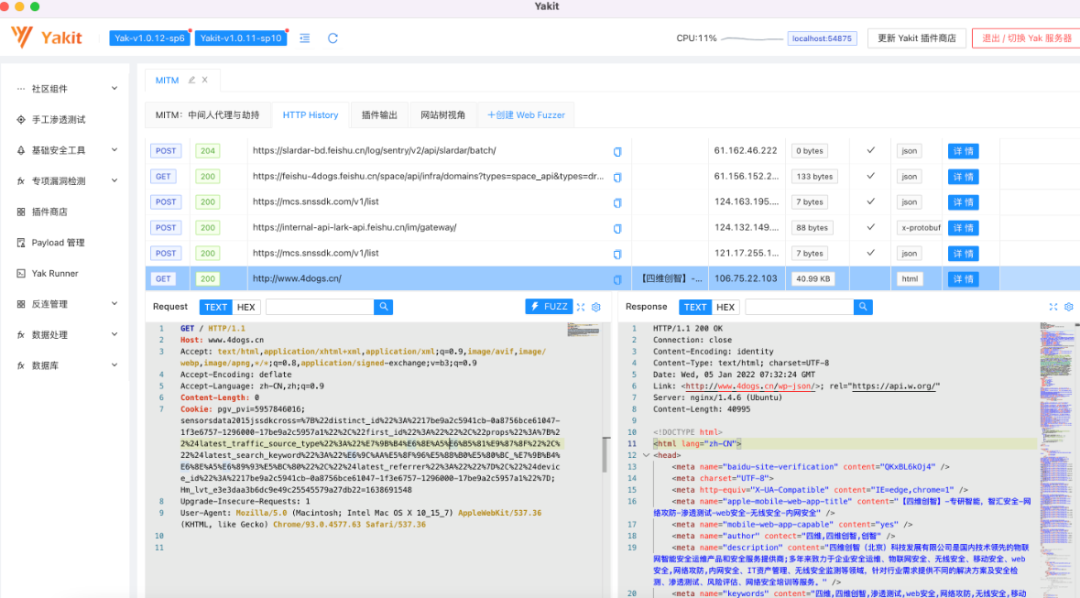This screenshot has width=1080, height=598.
Task: Expand 数据处理 menu chevron
Action: (114, 334)
